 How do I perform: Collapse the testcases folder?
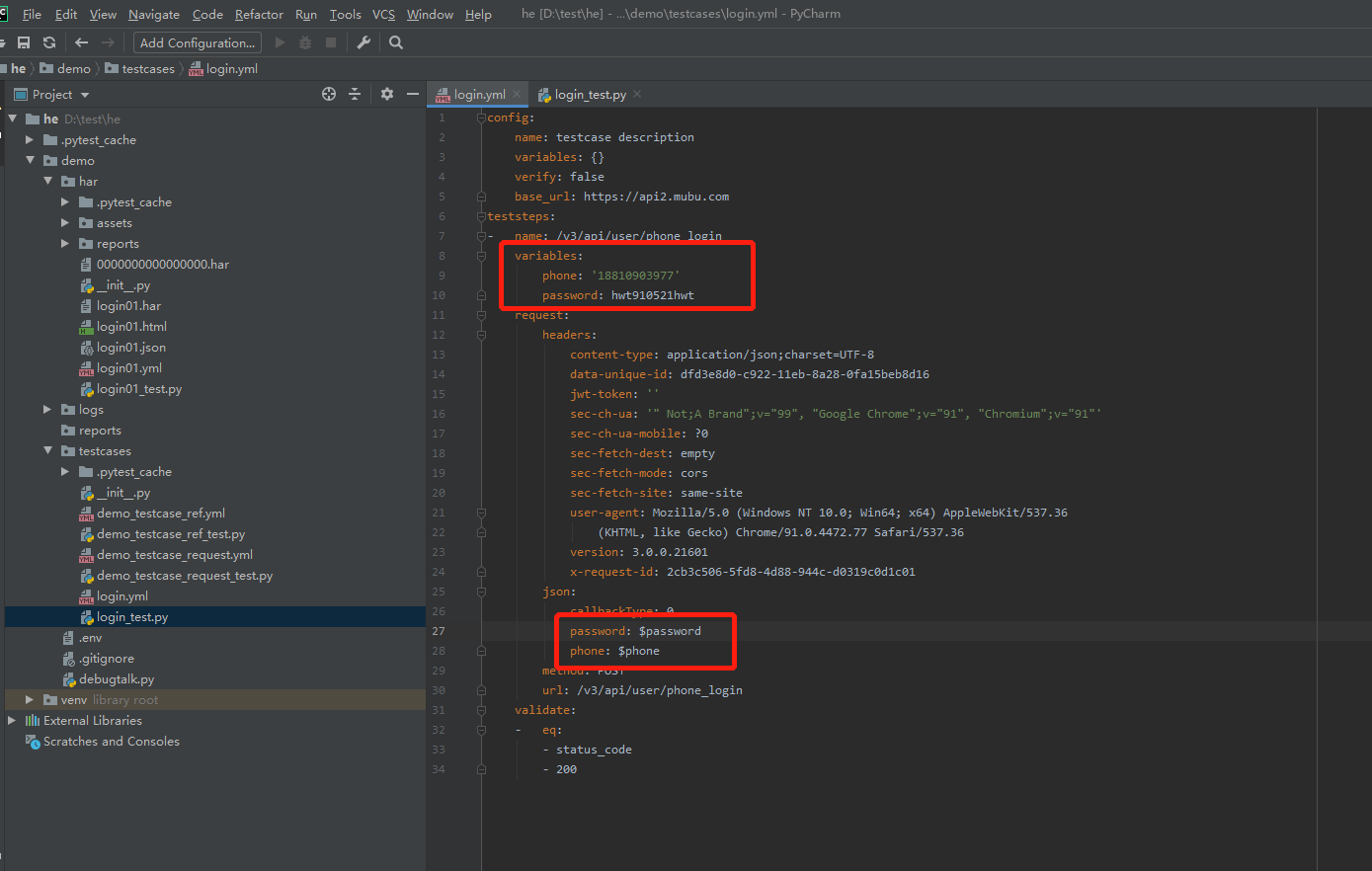(47, 450)
